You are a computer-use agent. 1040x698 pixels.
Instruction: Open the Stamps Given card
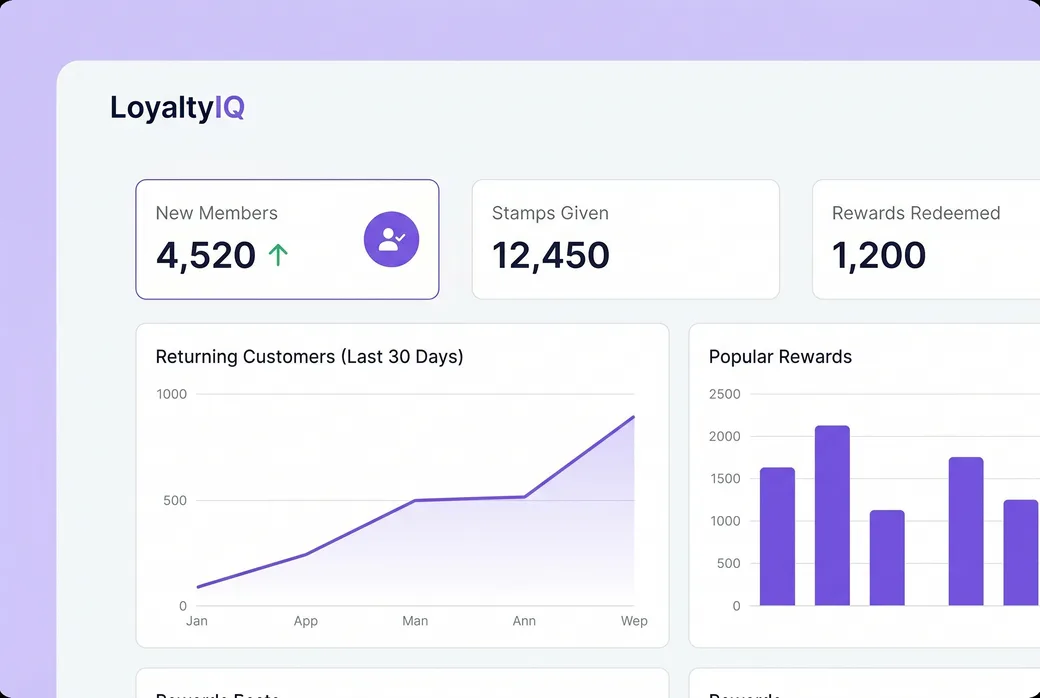[625, 239]
